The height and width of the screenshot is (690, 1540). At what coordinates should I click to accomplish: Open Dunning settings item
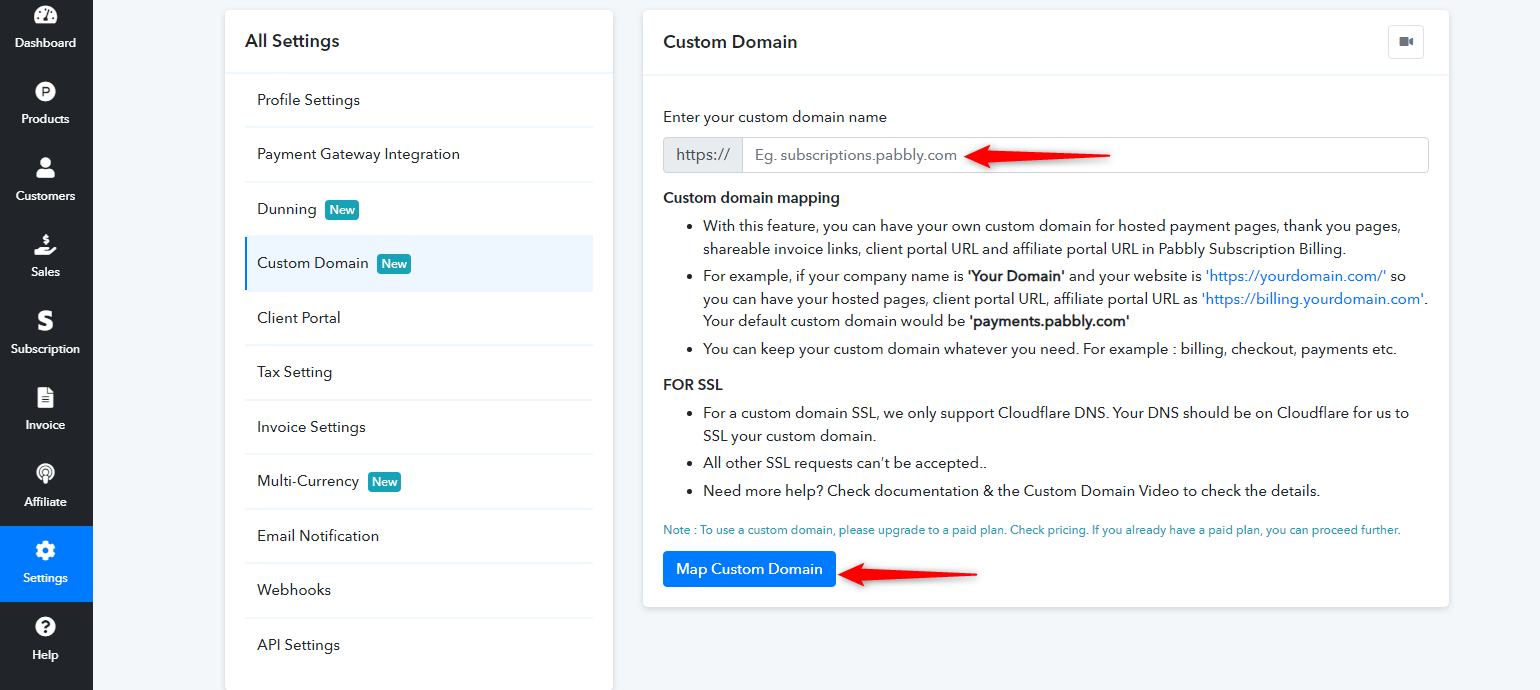[419, 209]
